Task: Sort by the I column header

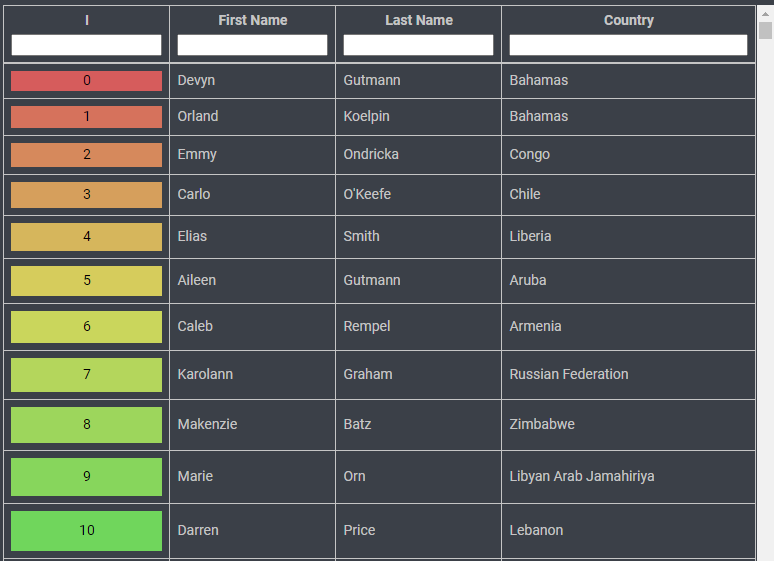Action: pos(86,20)
